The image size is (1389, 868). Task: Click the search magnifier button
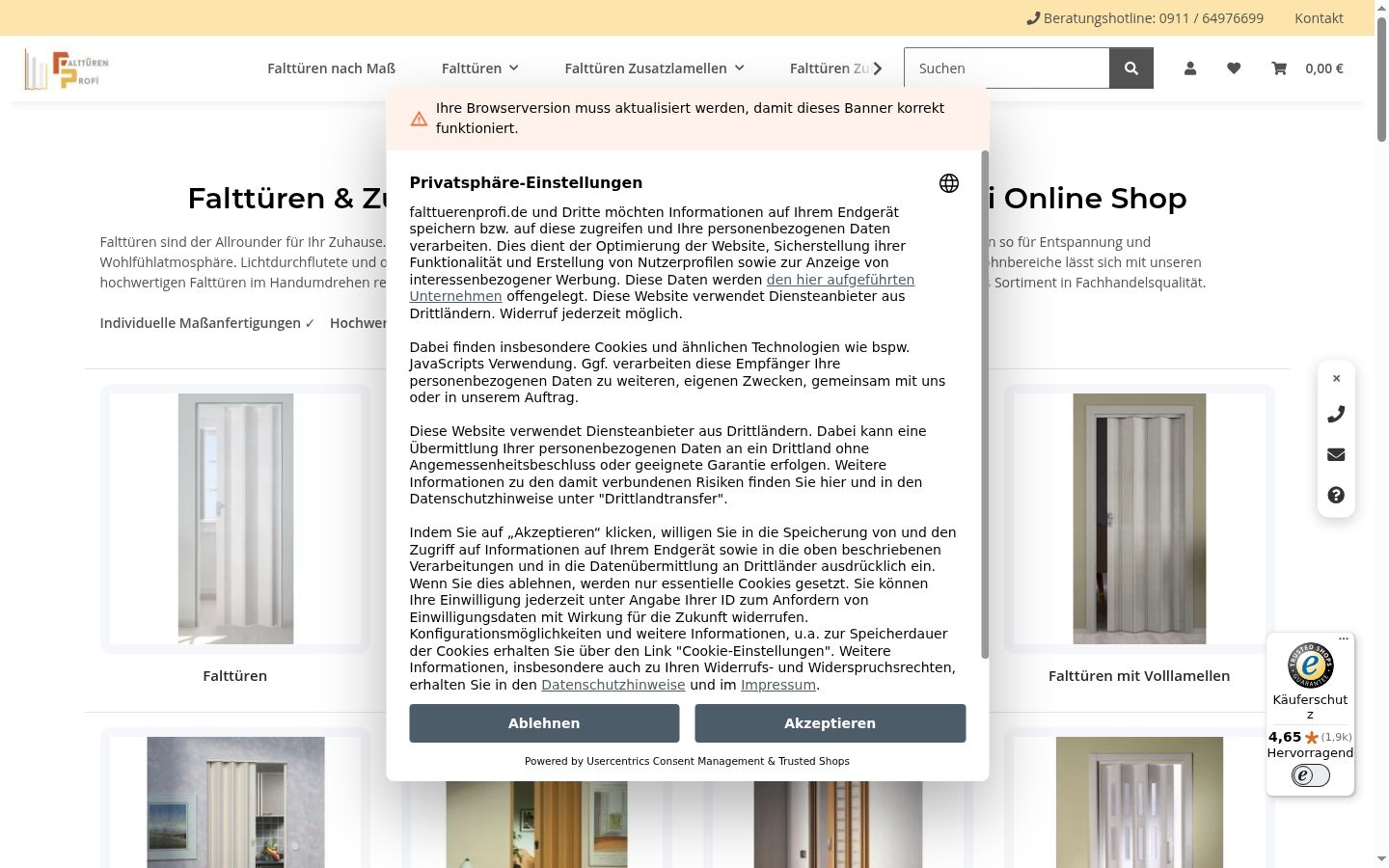[1131, 68]
